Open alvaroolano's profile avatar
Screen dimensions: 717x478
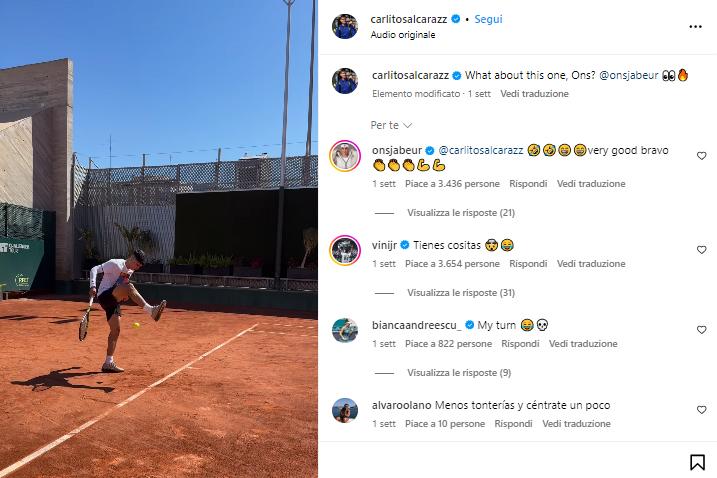point(345,410)
